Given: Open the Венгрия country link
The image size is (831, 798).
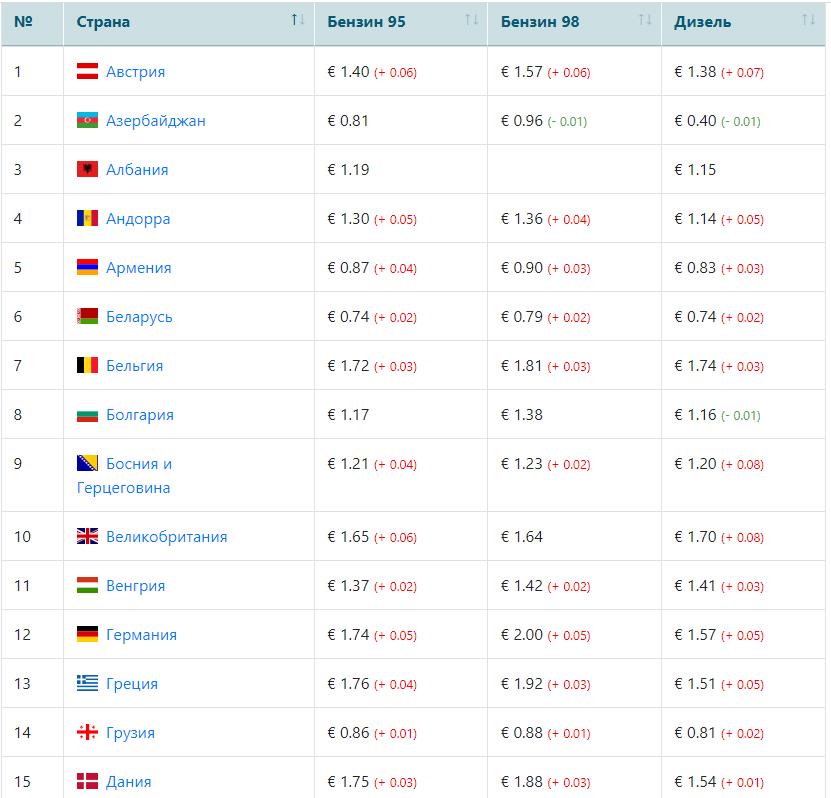Looking at the screenshot, I should click(x=135, y=586).
